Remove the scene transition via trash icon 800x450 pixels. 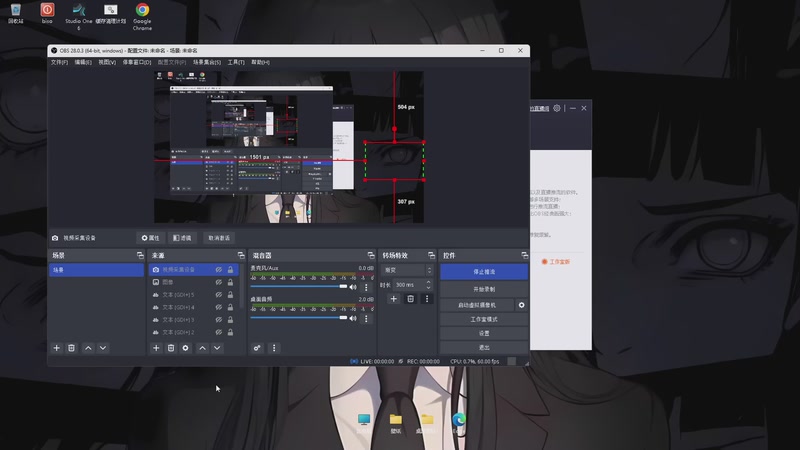click(x=410, y=299)
